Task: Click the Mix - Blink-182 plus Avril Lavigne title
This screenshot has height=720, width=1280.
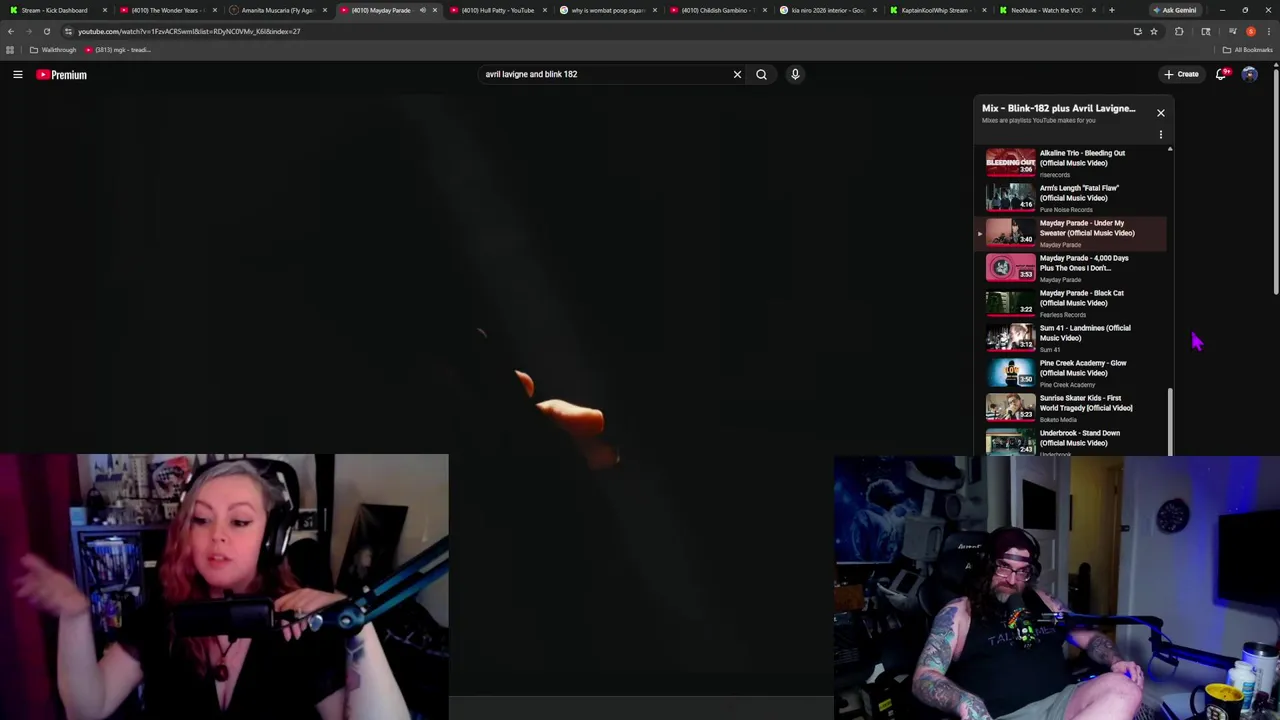Action: click(1058, 108)
